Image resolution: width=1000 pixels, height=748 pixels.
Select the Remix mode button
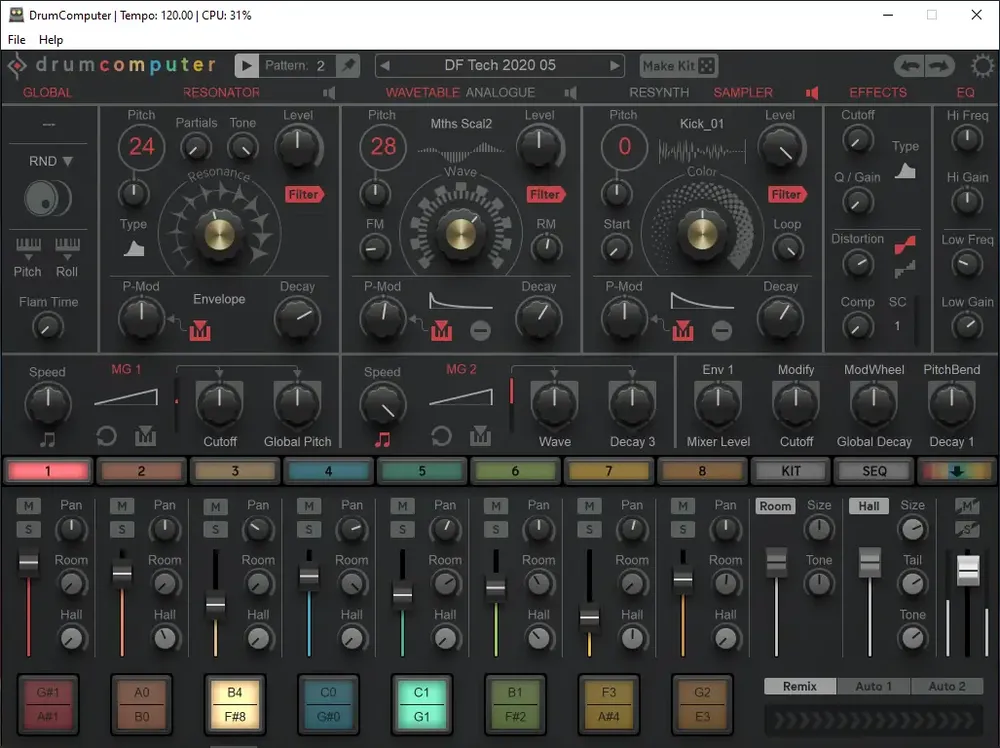click(800, 686)
